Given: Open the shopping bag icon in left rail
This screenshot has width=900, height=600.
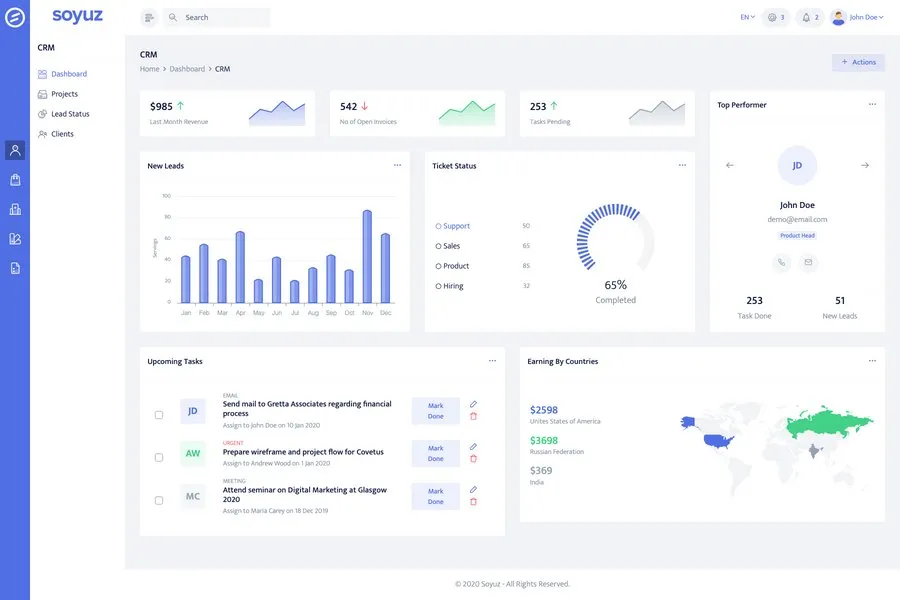Looking at the screenshot, I should click(15, 180).
